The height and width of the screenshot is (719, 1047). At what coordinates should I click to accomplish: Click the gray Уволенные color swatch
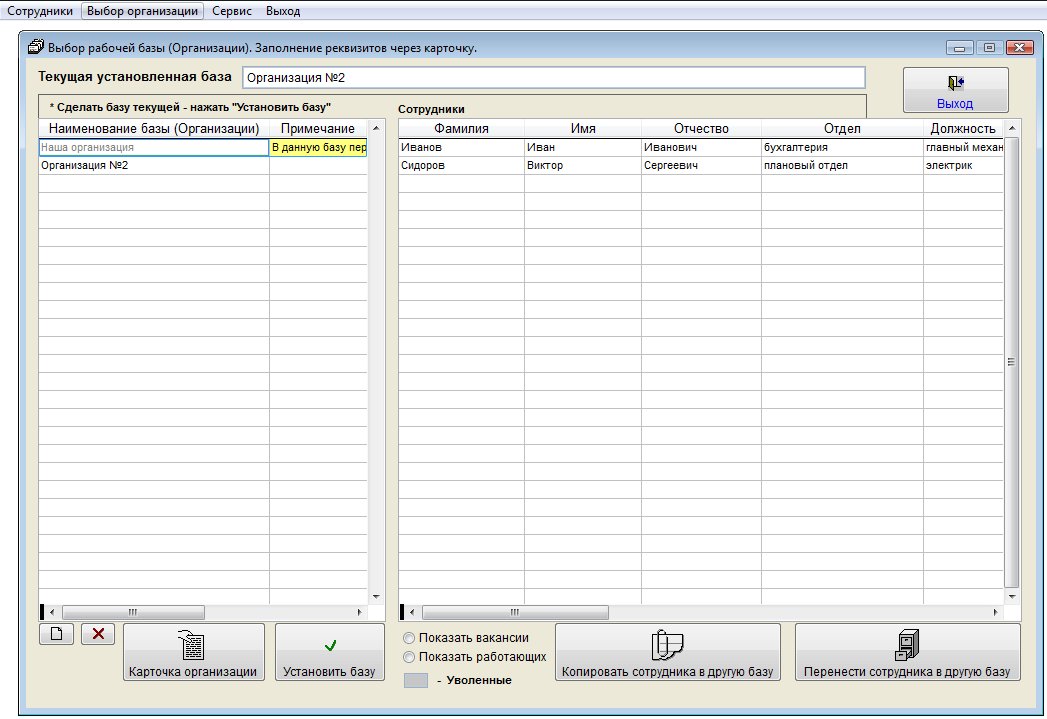(416, 680)
